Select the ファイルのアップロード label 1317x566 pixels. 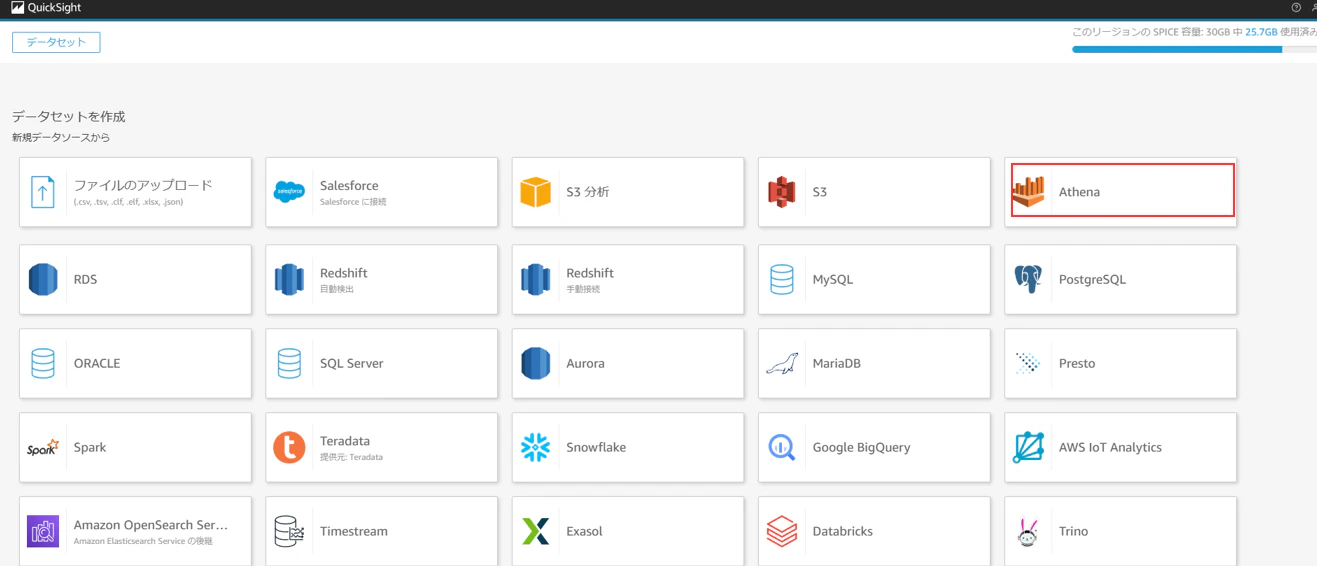(143, 185)
